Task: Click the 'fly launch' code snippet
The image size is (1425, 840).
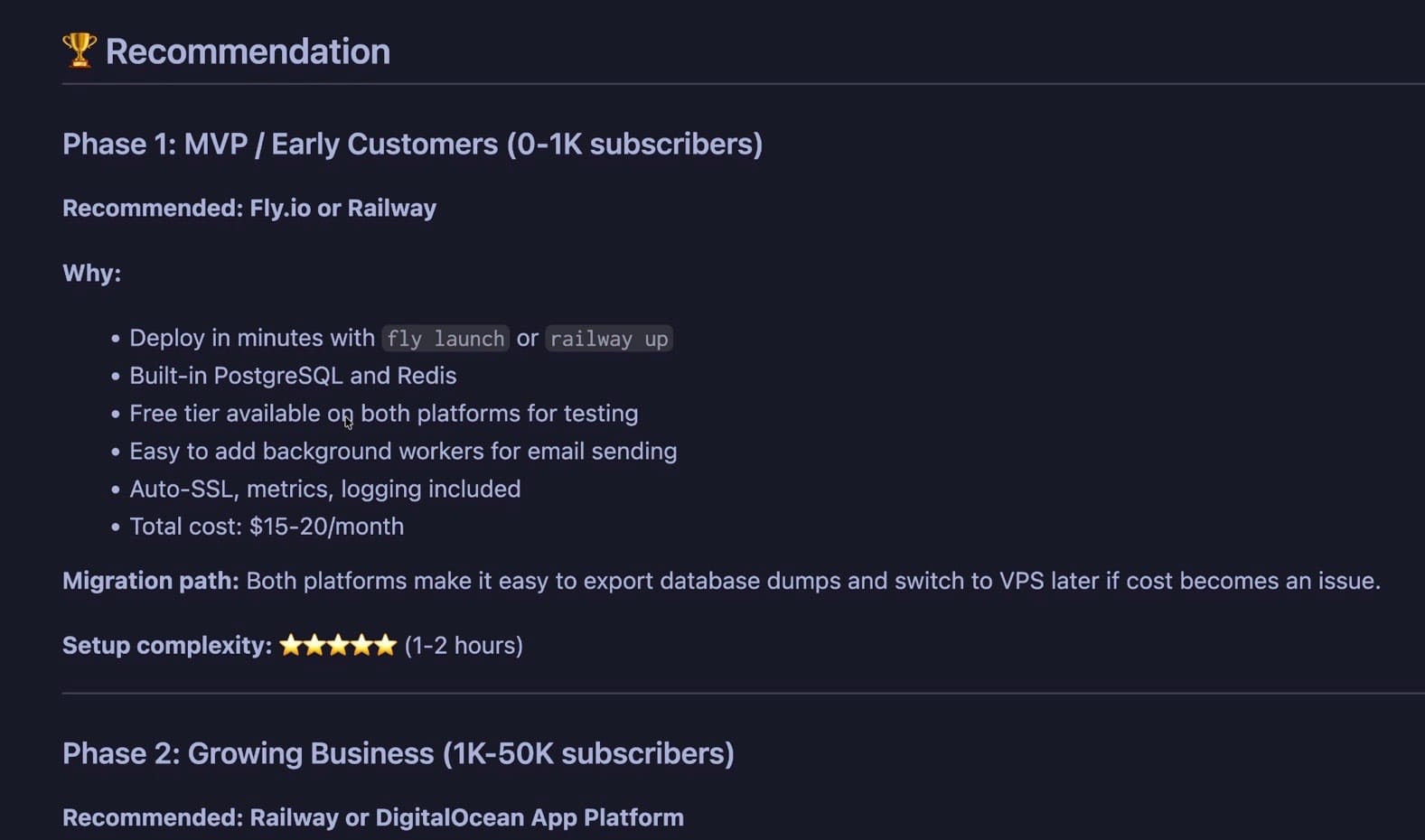Action: point(445,339)
